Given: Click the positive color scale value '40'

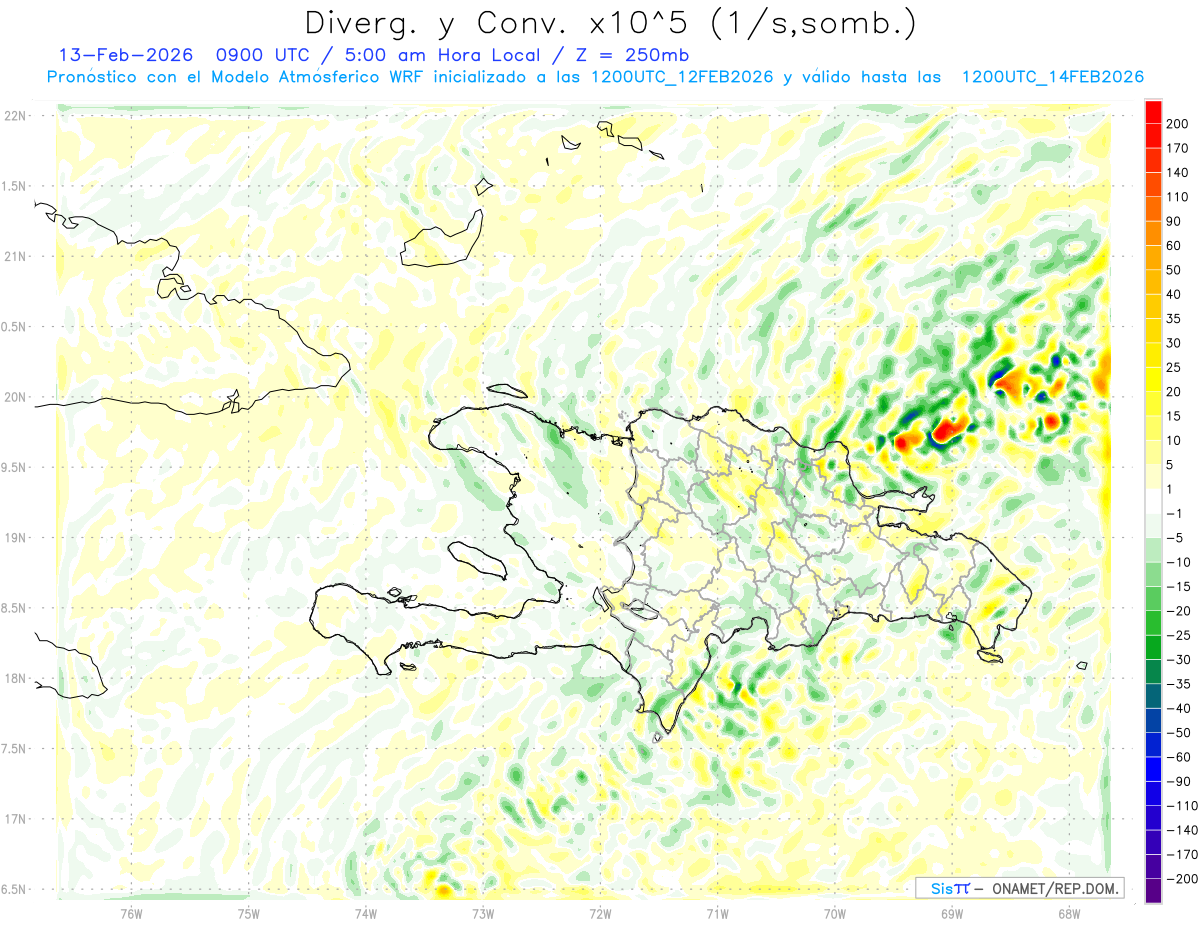Looking at the screenshot, I should click(1174, 294).
